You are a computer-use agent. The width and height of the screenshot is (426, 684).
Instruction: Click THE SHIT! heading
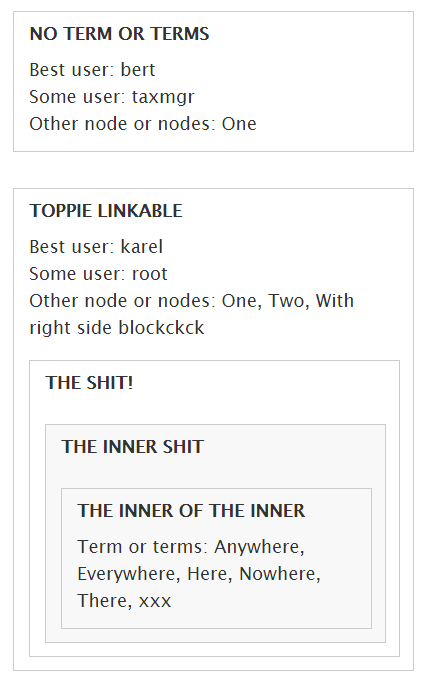(89, 383)
